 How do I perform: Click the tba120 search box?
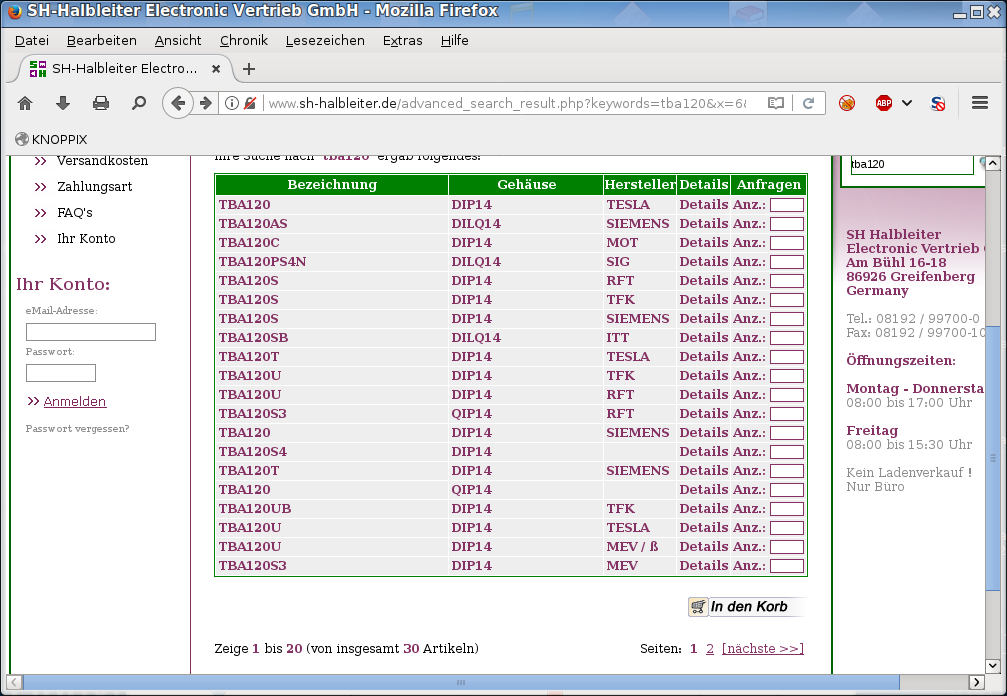tap(912, 164)
